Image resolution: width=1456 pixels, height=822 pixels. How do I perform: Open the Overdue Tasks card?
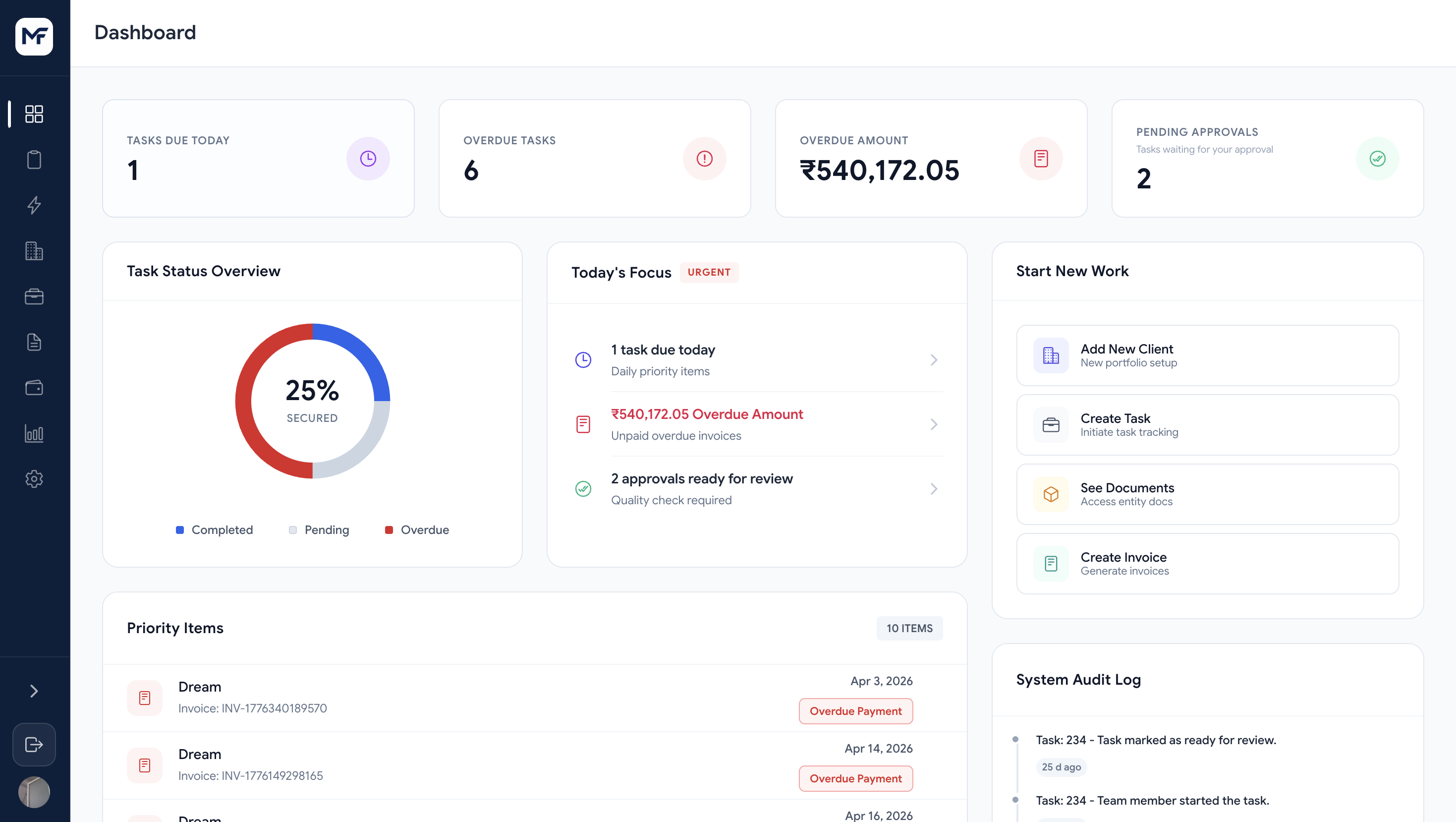[595, 159]
